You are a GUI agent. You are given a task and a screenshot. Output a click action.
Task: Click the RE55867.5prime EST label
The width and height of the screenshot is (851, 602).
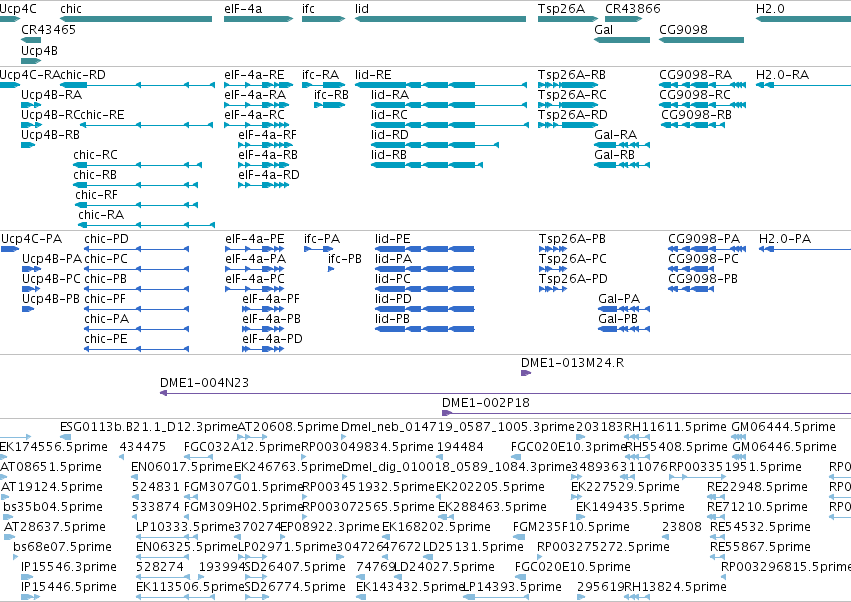click(x=760, y=547)
